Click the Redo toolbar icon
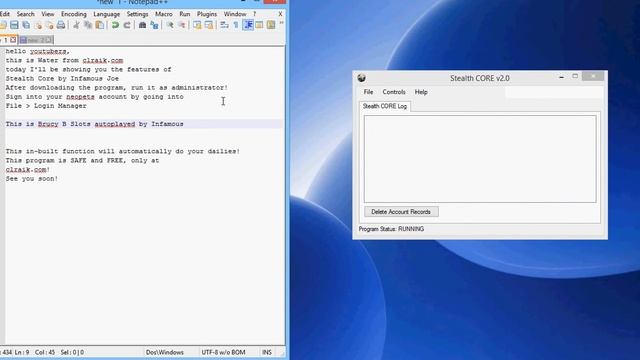 coord(127,25)
